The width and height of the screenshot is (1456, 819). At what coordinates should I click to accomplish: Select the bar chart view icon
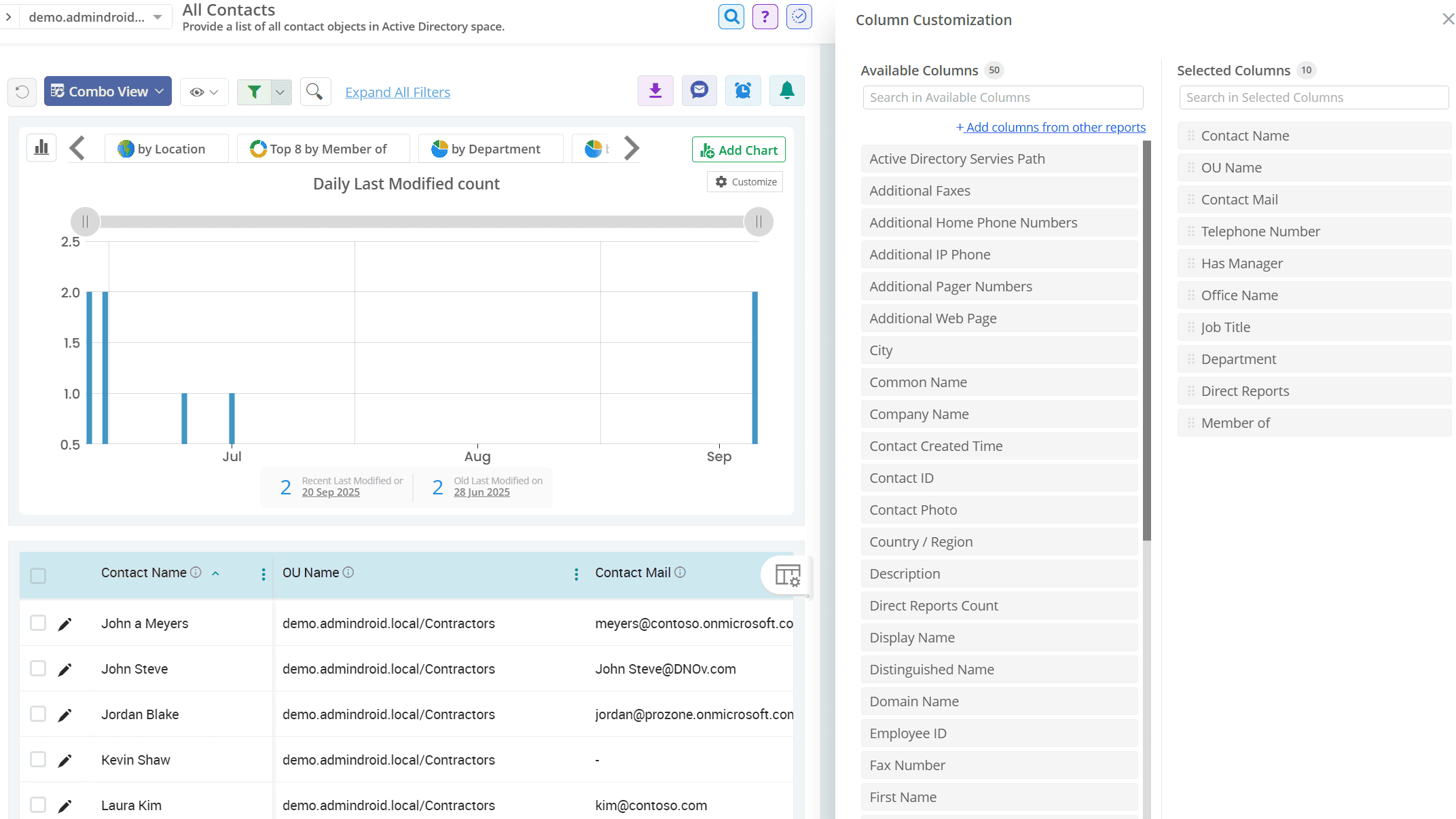(x=41, y=147)
